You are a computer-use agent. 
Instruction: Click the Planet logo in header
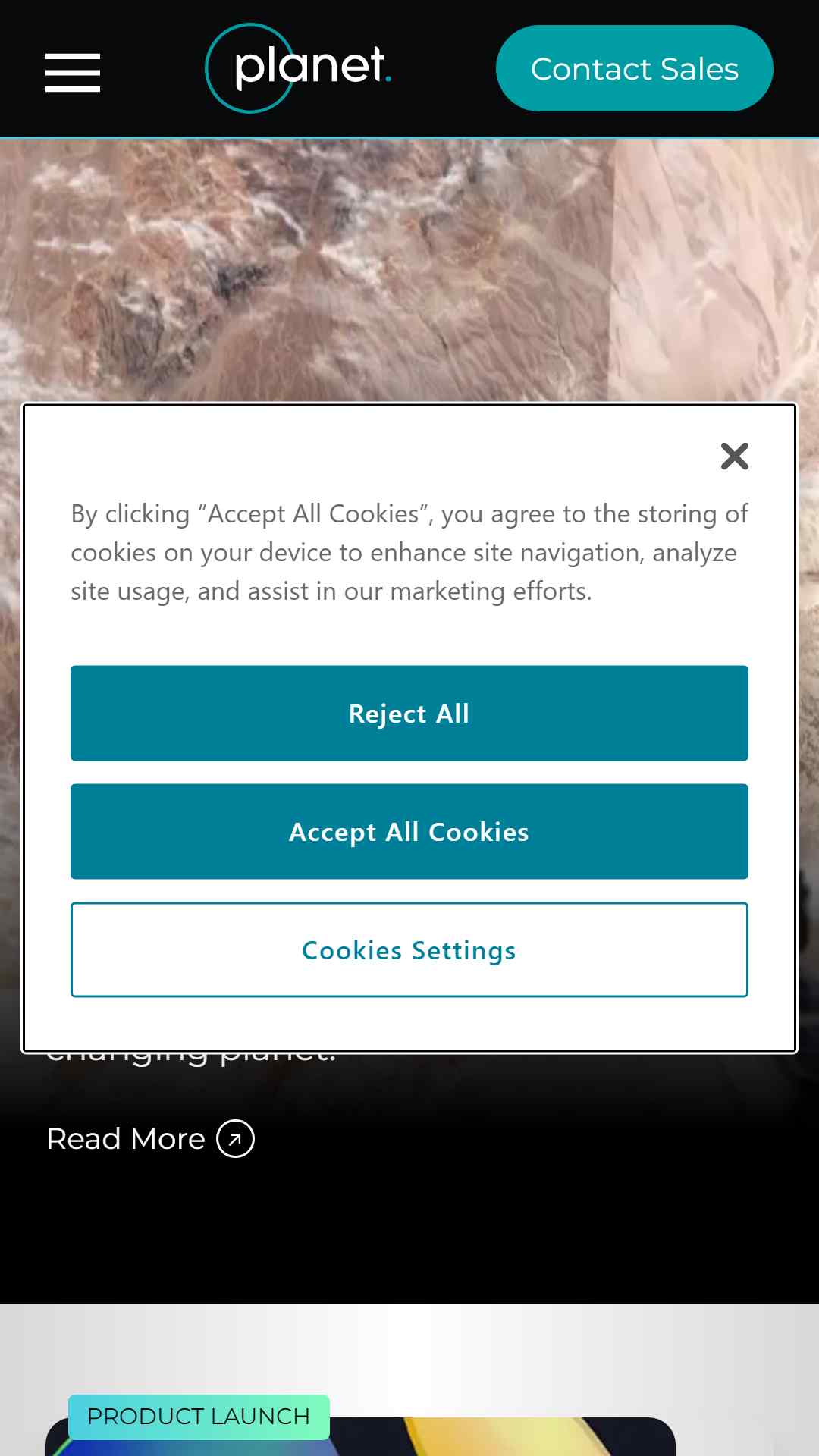tap(298, 68)
